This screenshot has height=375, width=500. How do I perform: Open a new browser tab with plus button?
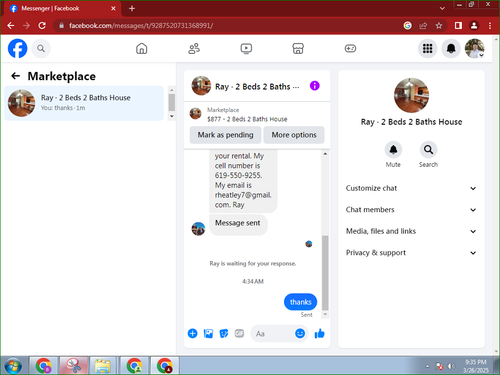[x=132, y=8]
